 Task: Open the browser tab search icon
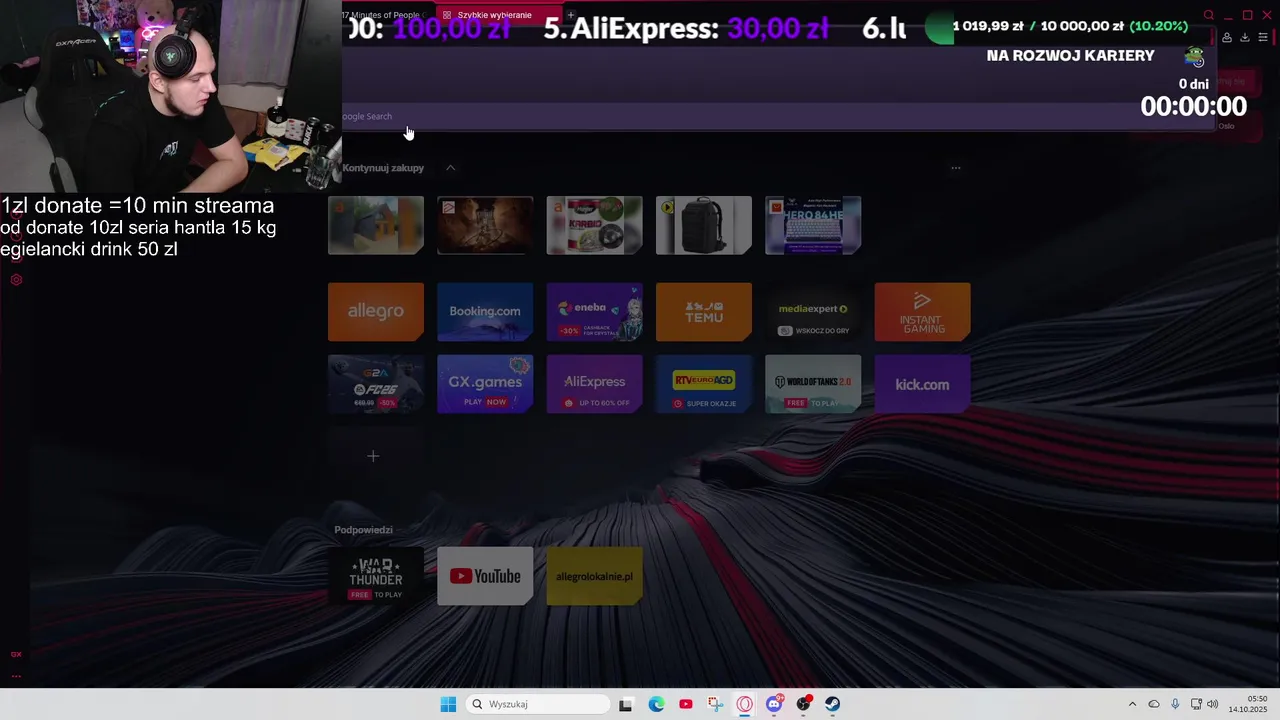1209,15
